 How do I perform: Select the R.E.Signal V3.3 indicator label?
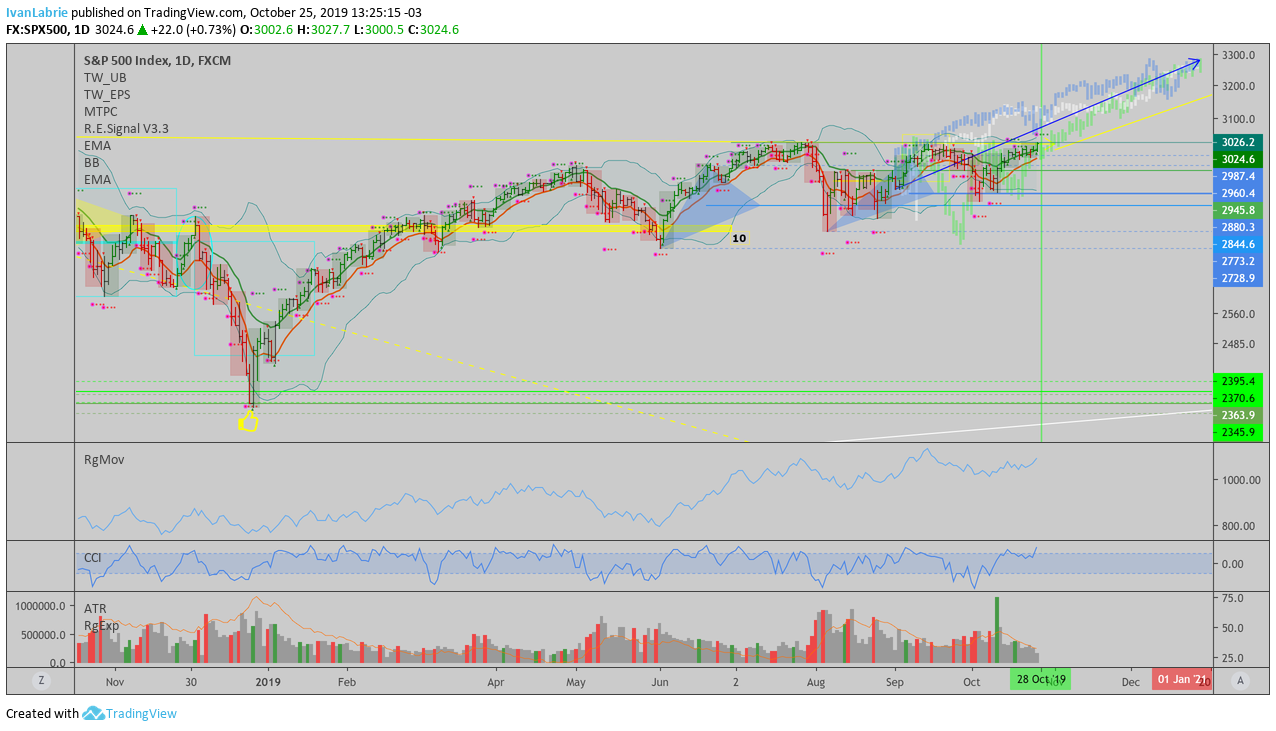126,129
